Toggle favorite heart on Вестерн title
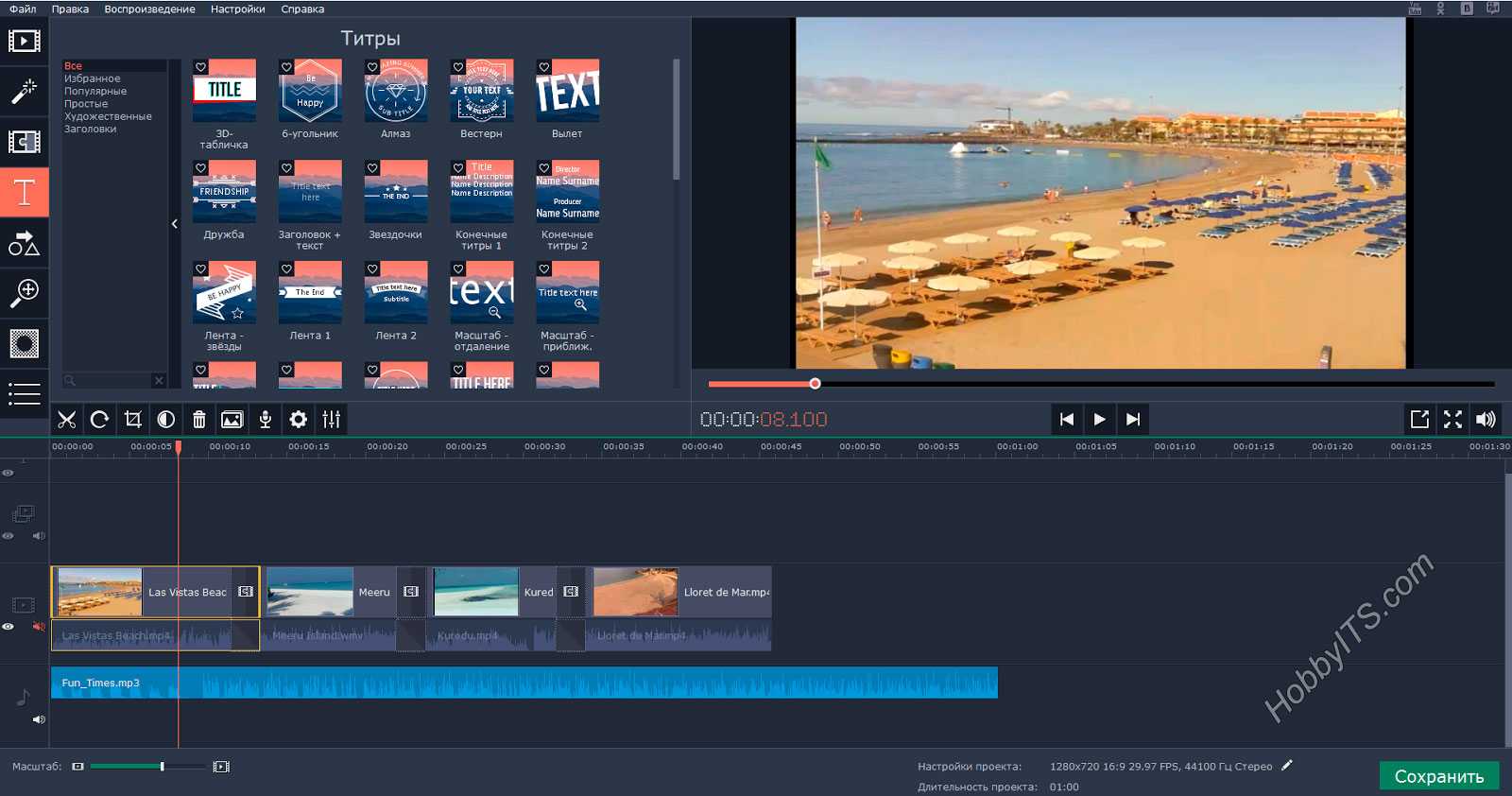 (x=458, y=67)
